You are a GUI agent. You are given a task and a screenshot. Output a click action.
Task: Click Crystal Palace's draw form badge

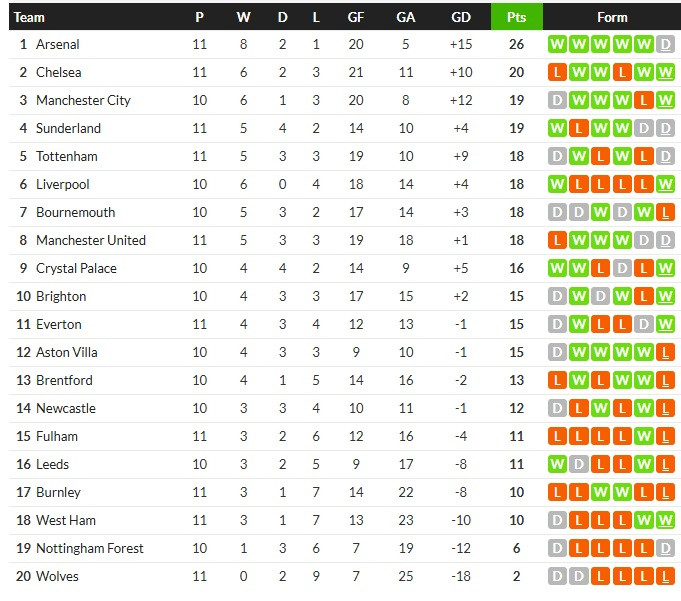pos(623,268)
